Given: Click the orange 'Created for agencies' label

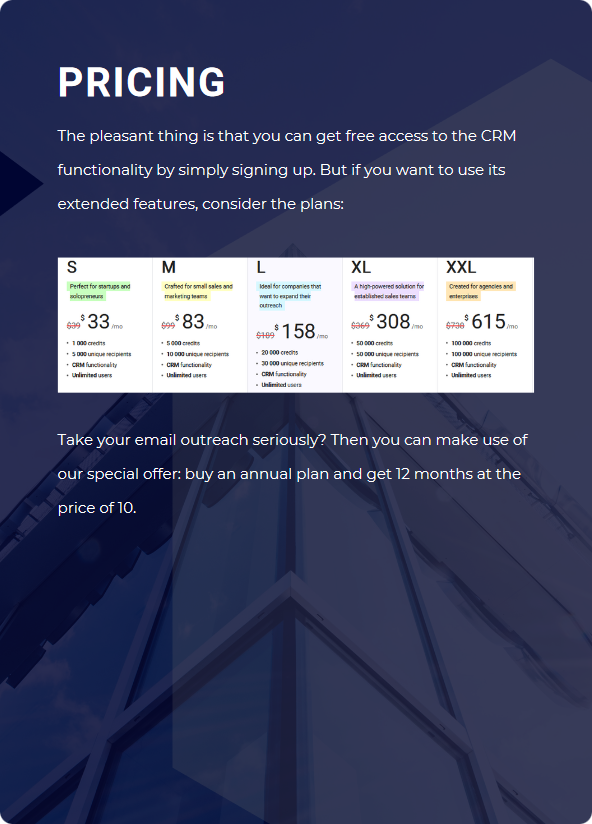Looking at the screenshot, I should (481, 291).
